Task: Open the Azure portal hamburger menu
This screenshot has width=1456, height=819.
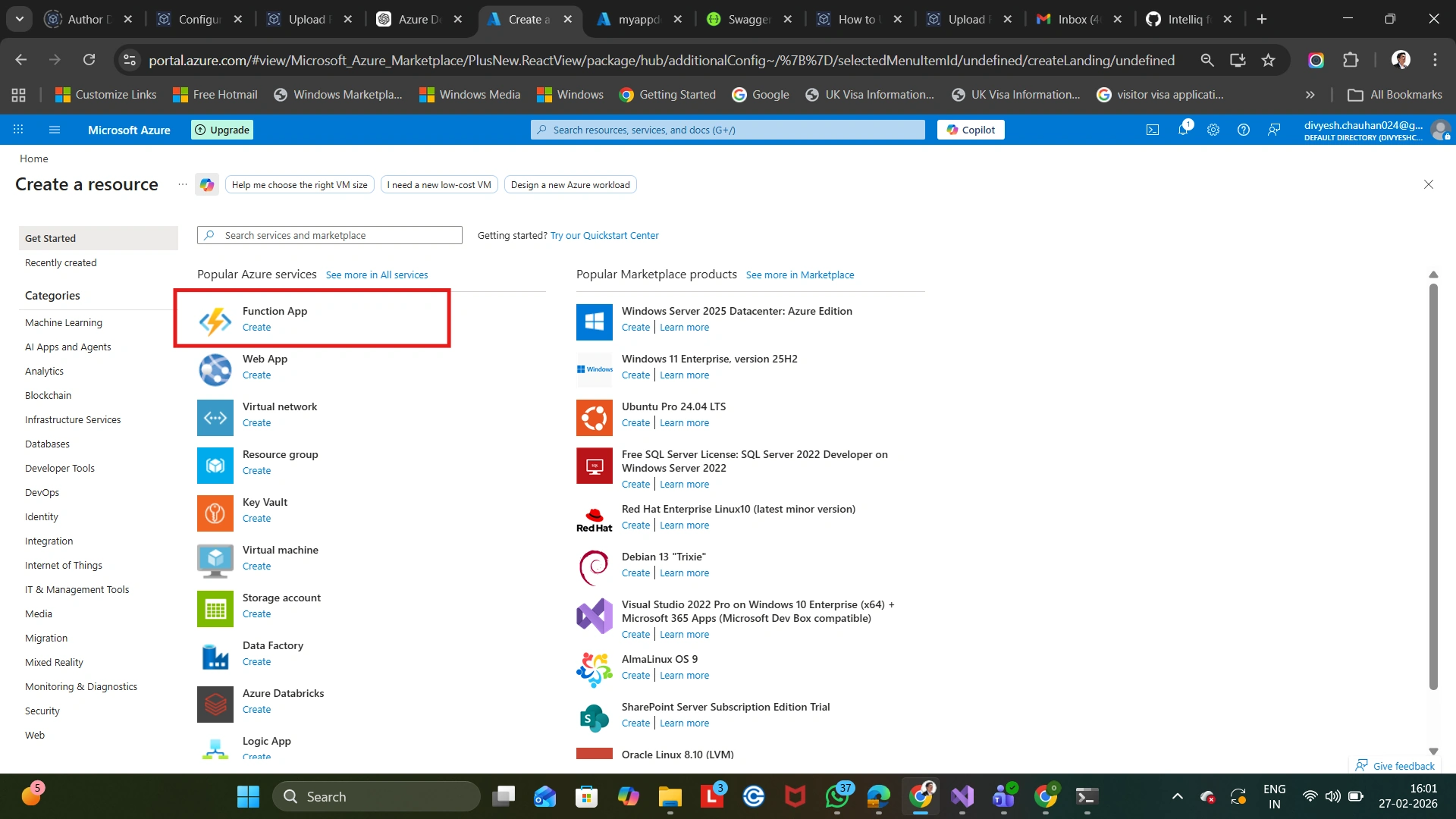Action: pyautogui.click(x=55, y=130)
